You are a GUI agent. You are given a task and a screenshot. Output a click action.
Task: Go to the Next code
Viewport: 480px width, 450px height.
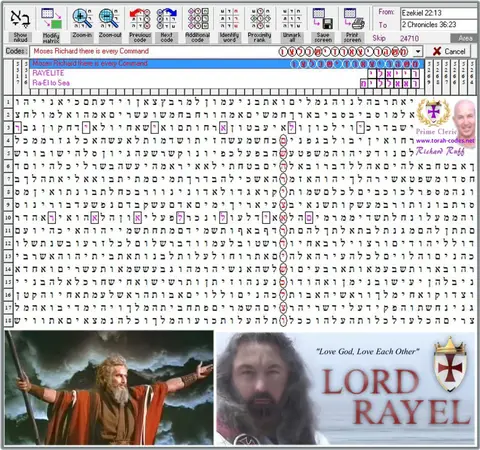pos(166,19)
